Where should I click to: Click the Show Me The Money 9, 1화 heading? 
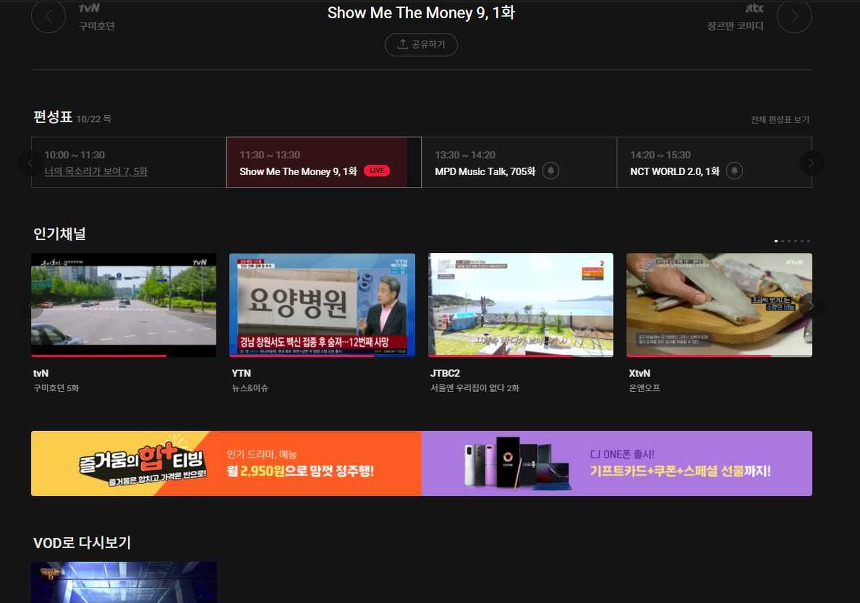tap(421, 13)
